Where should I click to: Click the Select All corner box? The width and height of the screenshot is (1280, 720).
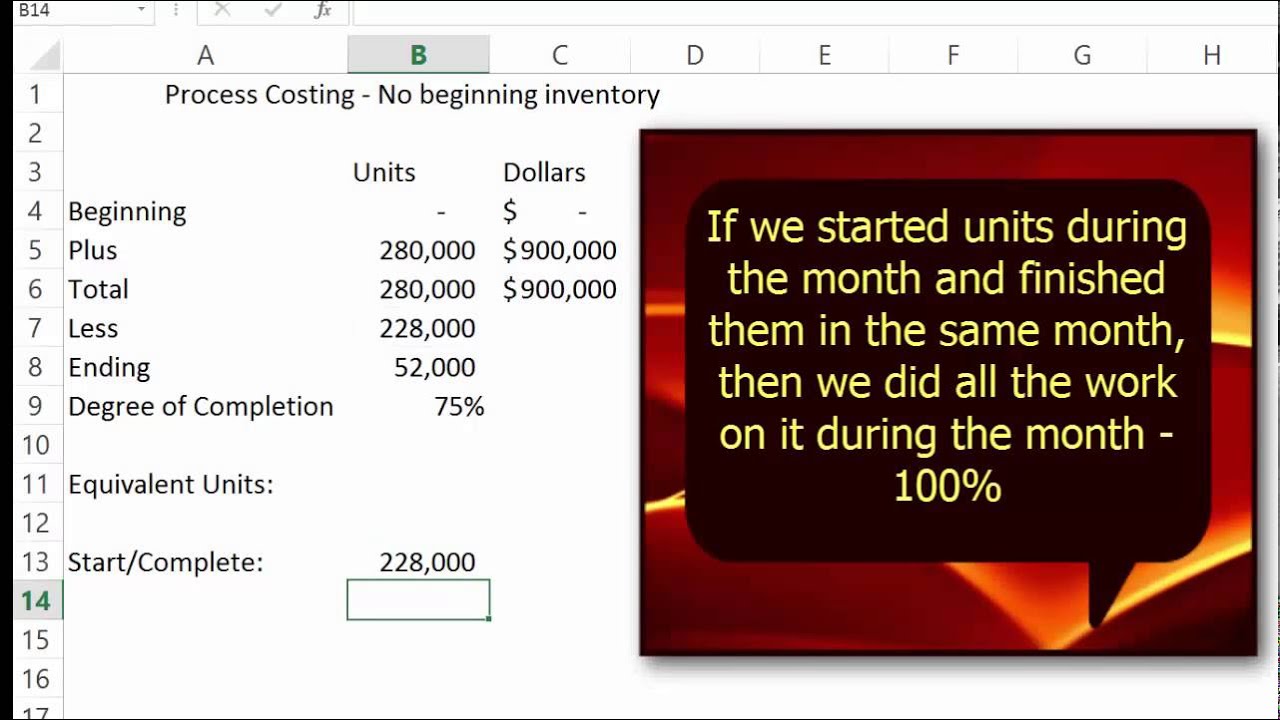tap(37, 56)
